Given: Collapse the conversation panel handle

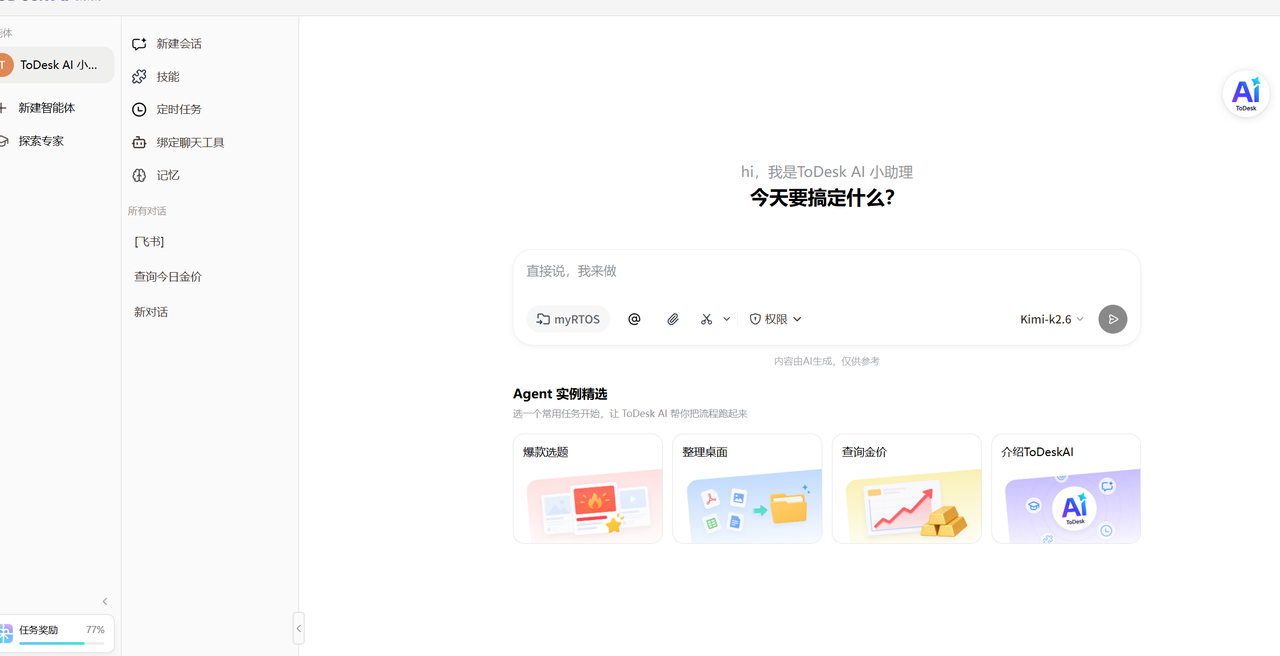Looking at the screenshot, I should coord(298,628).
